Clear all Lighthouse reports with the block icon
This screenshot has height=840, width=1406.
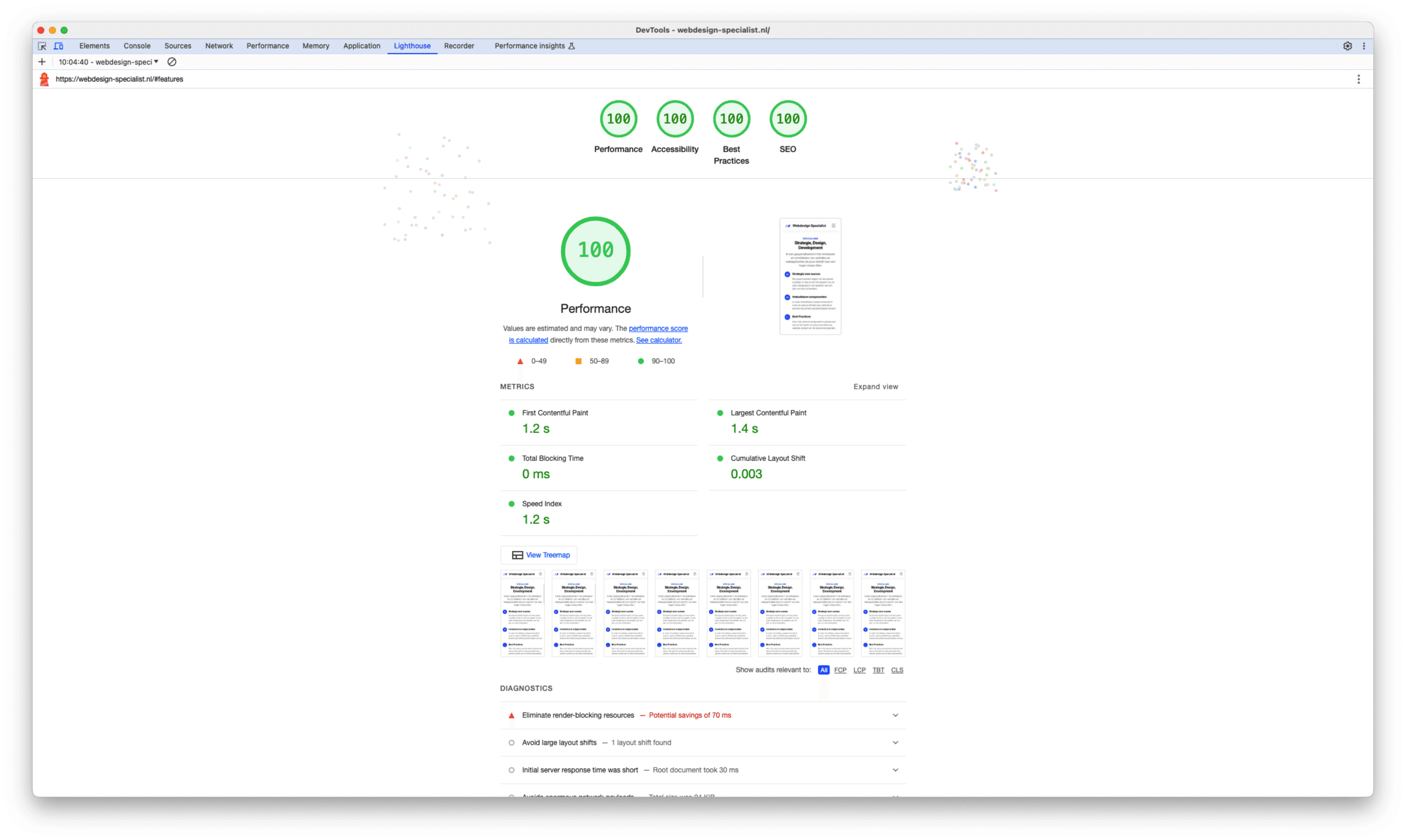click(x=172, y=62)
